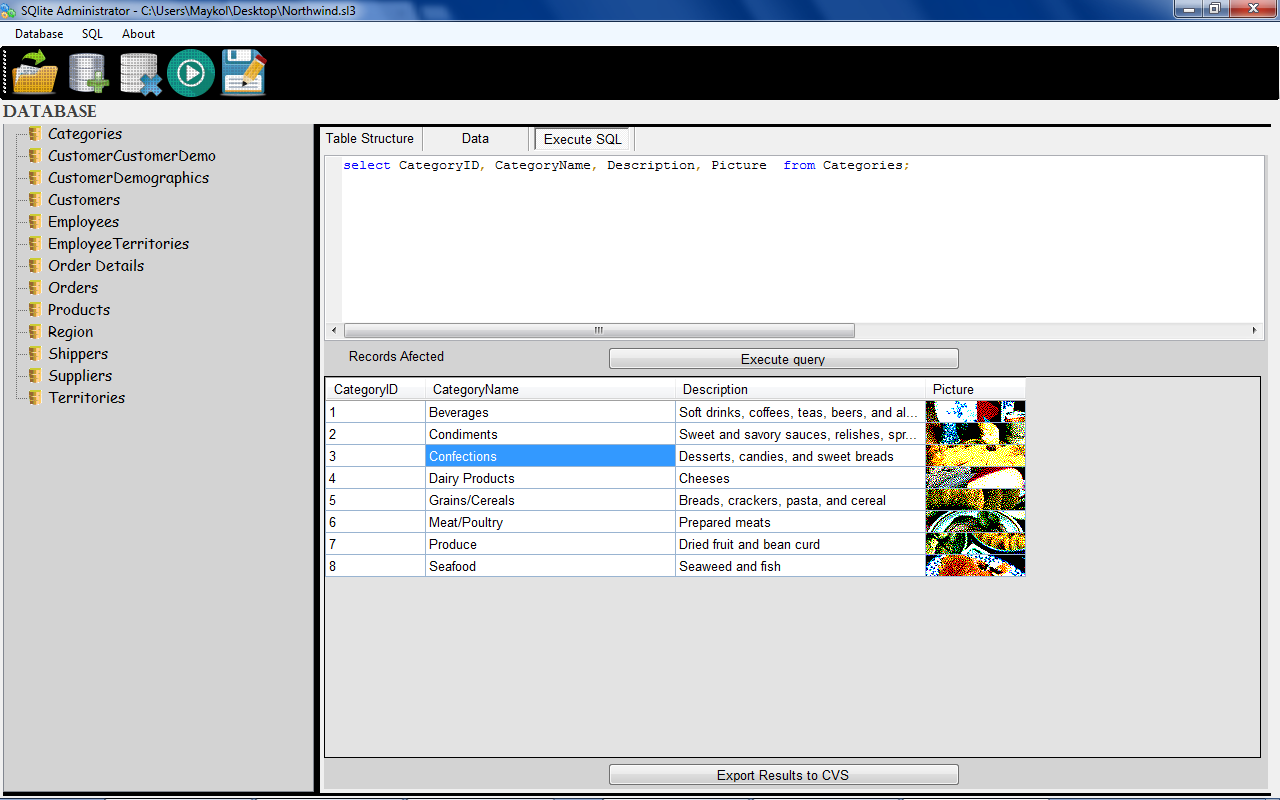This screenshot has height=800, width=1280.
Task: Open a database file
Action: coord(33,71)
